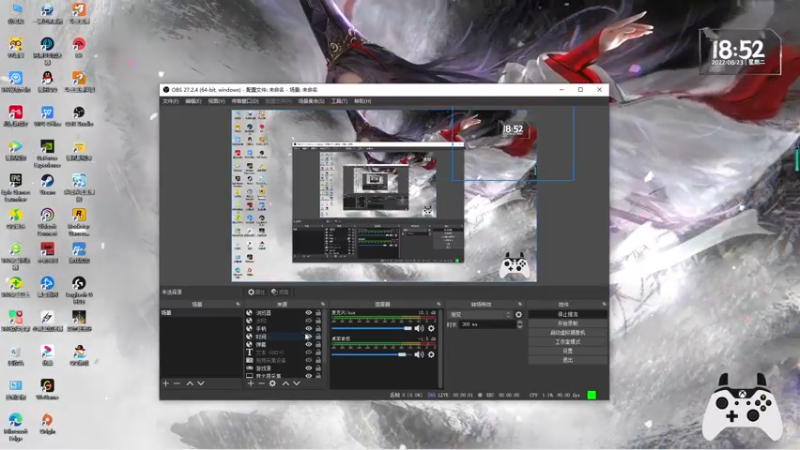Pop out the 场景 dock panel
The height and width of the screenshot is (450, 800).
238,304
